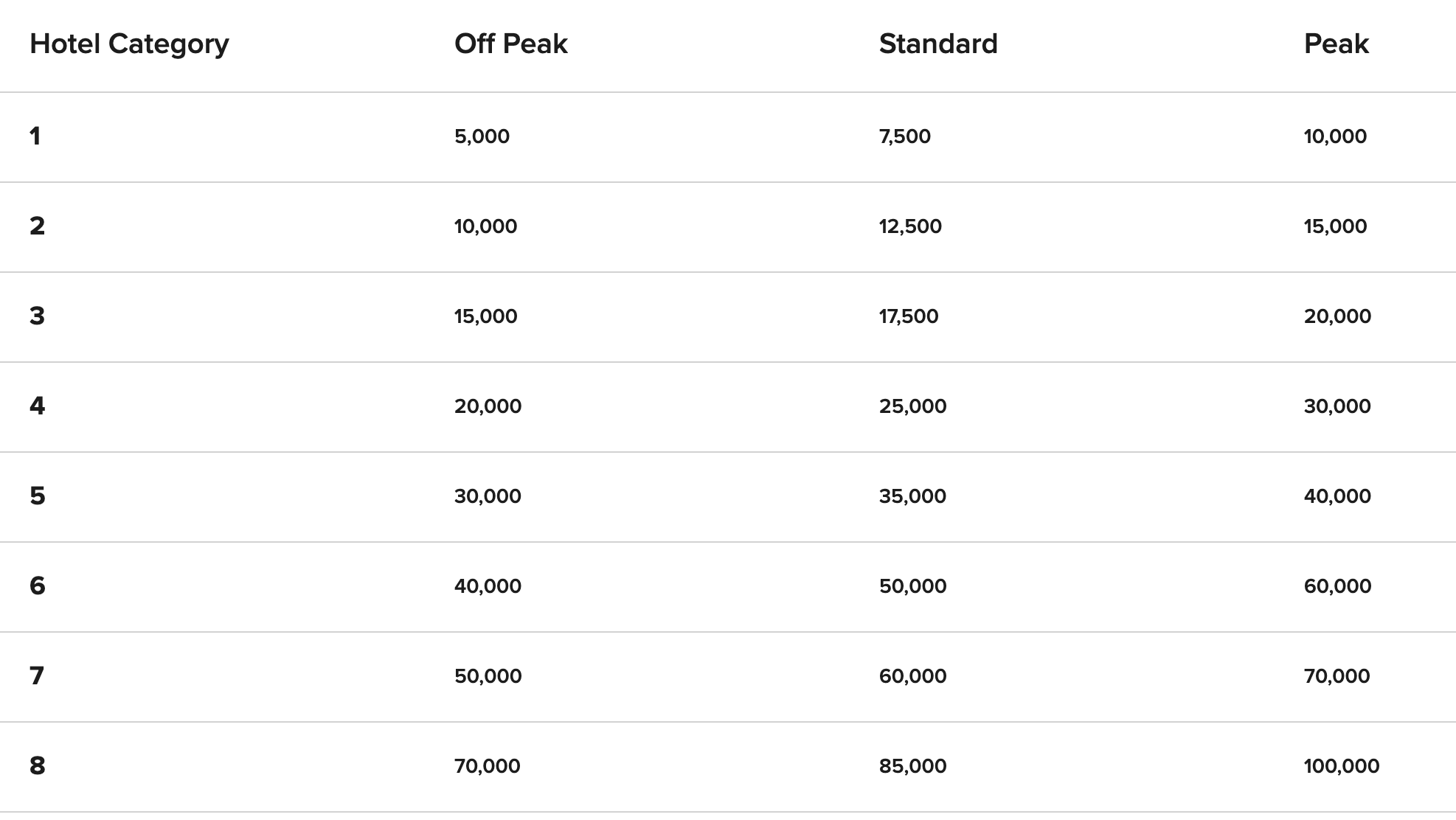Click the 40,000 Off Peak cell
The width and height of the screenshot is (1456, 820).
(488, 586)
